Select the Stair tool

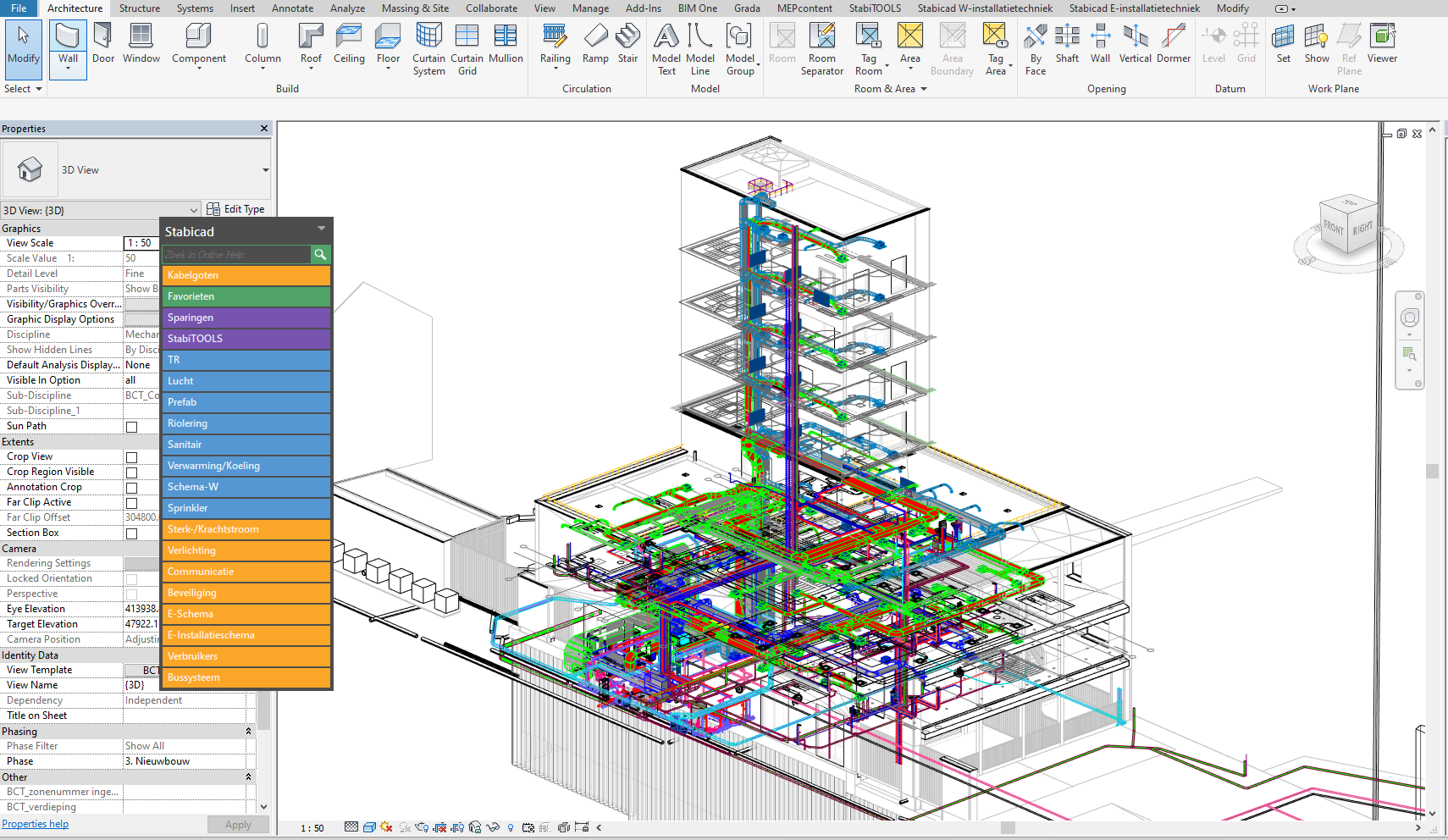[627, 44]
